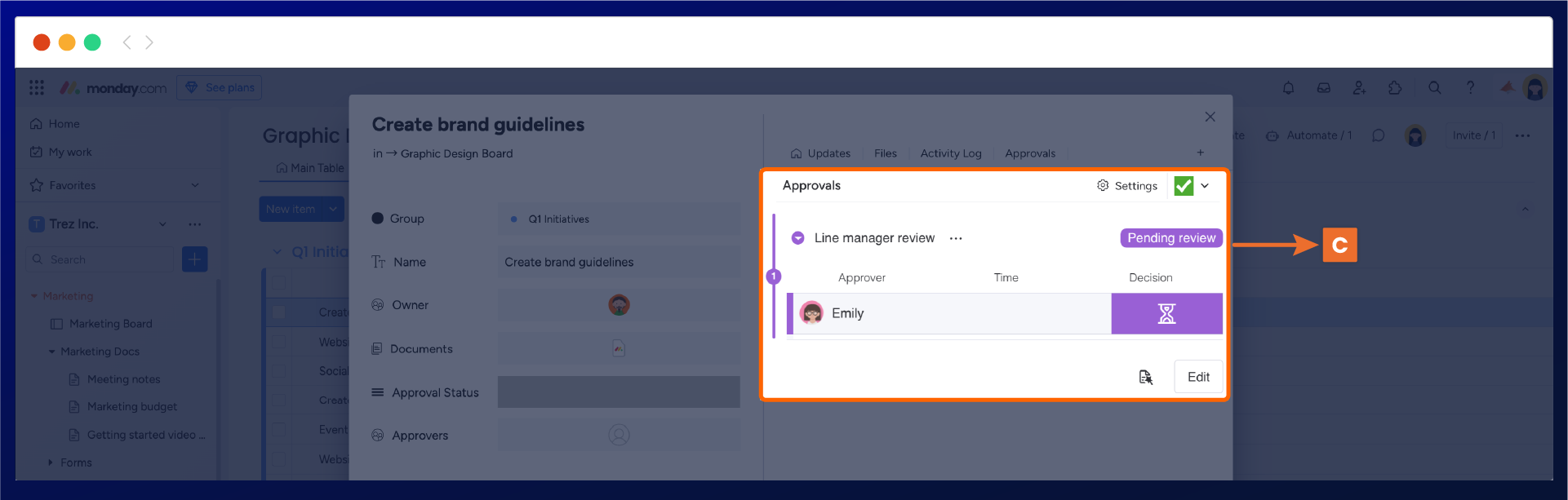
Task: Click the document export icon beside Edit
Action: (x=1146, y=377)
